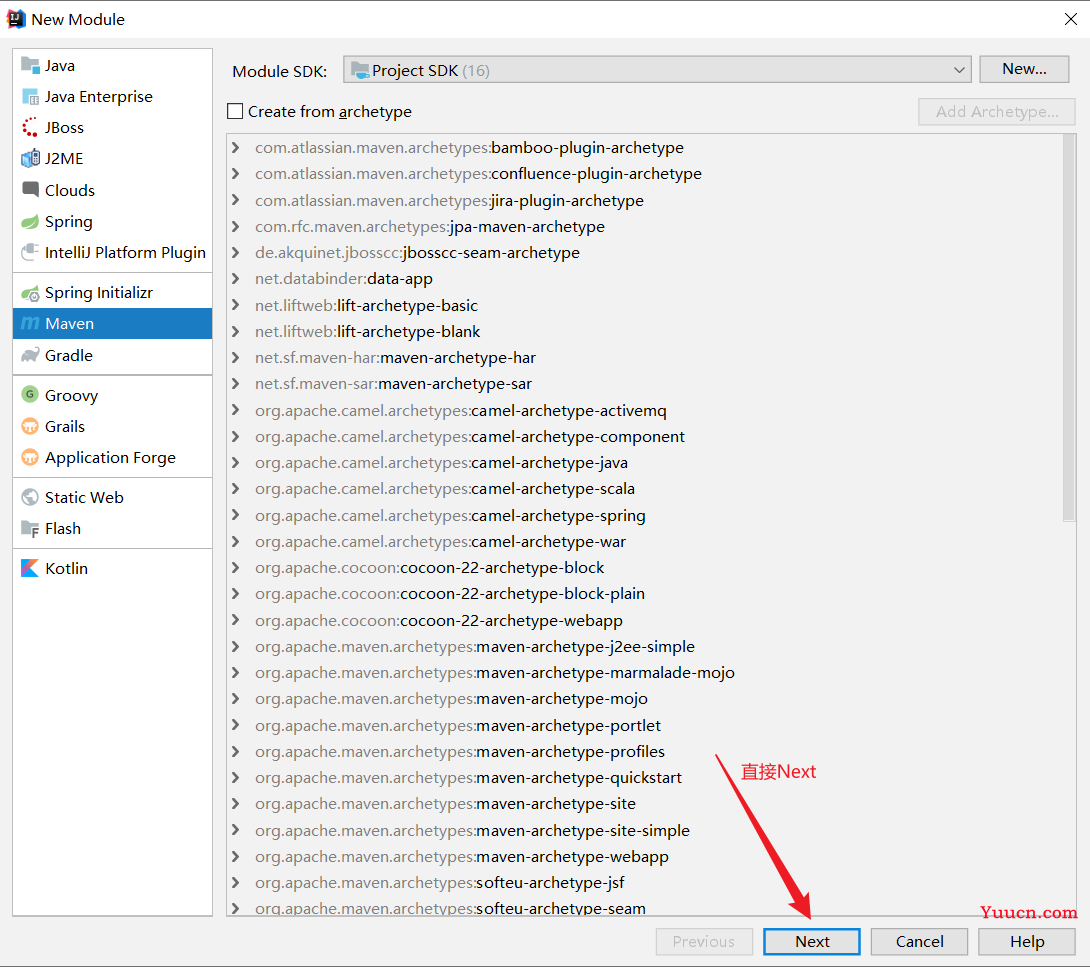Viewport: 1090px width, 967px height.
Task: Click the Gradle elephant icon
Action: point(30,355)
